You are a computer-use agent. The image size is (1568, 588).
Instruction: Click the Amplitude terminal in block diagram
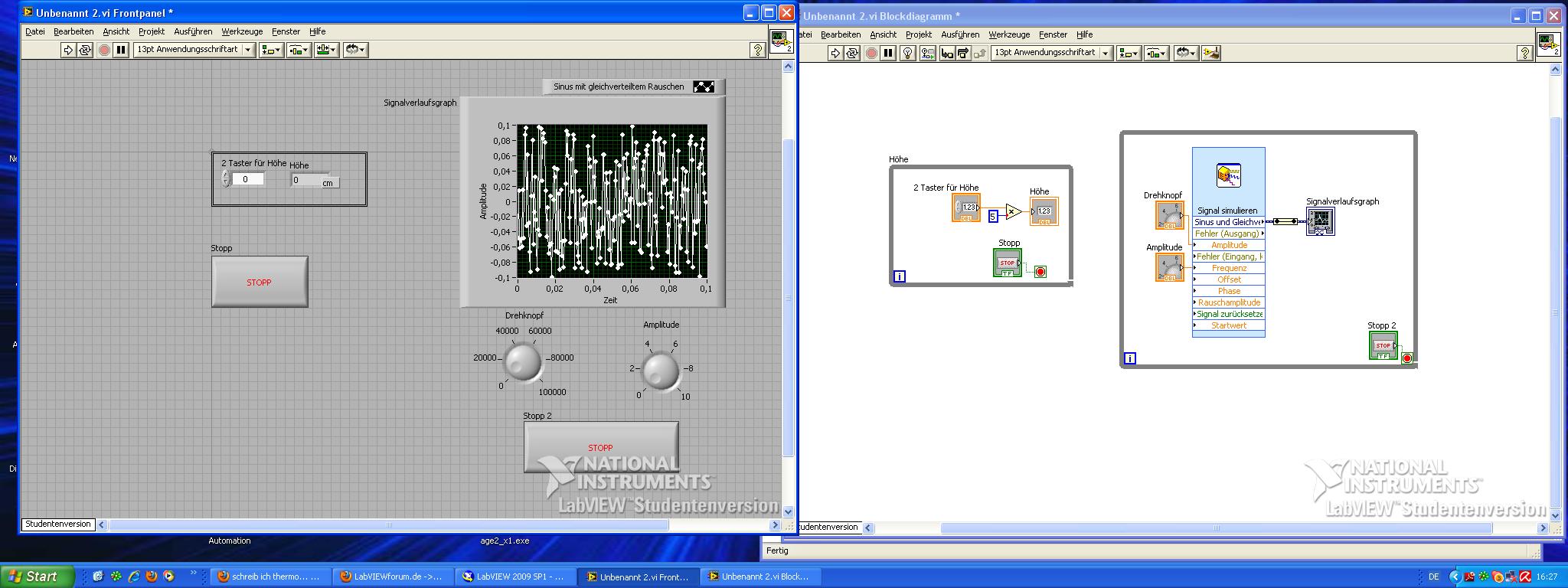click(x=1170, y=267)
